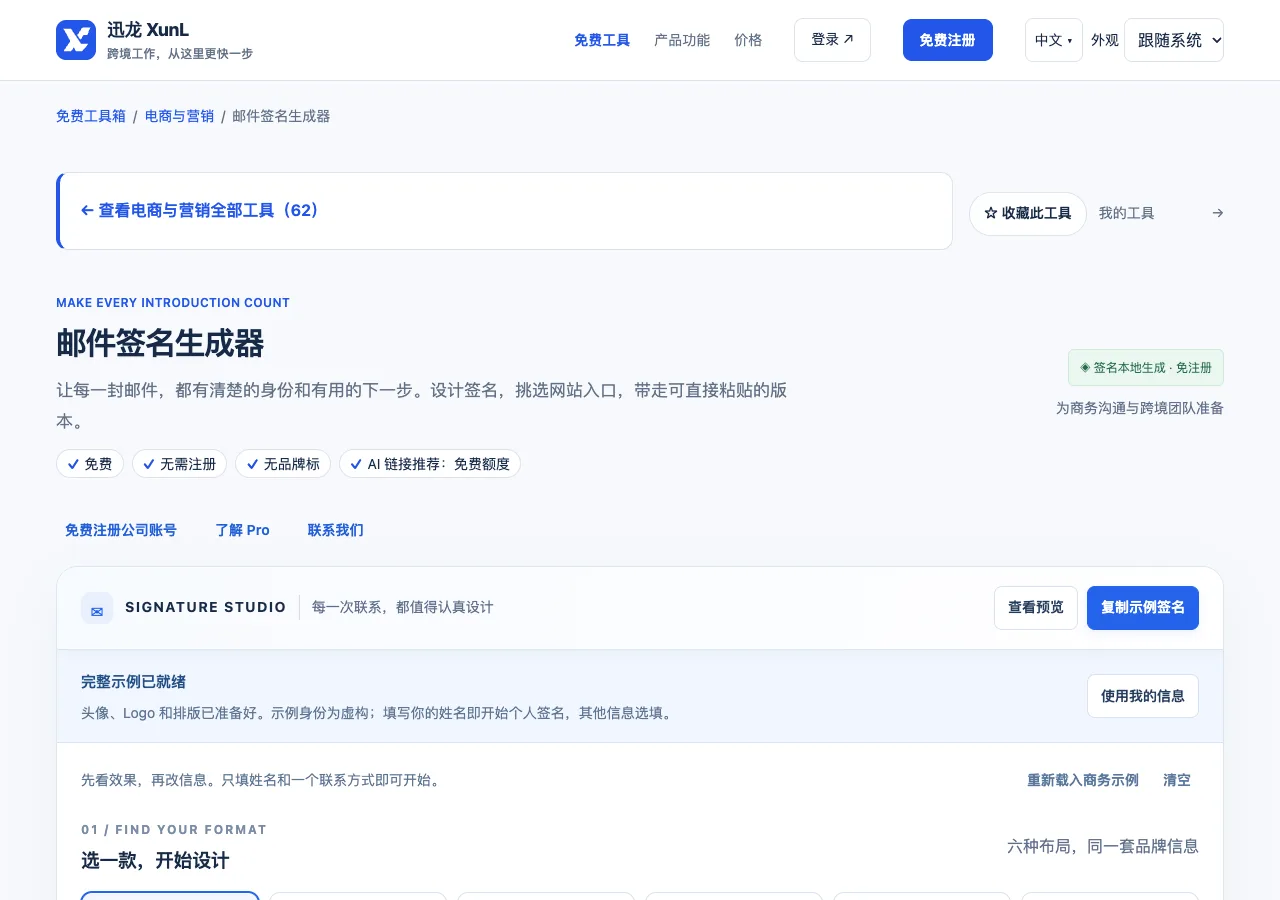Viewport: 1280px width, 900px height.
Task: Open the 免费工具 nav item
Action: point(602,40)
